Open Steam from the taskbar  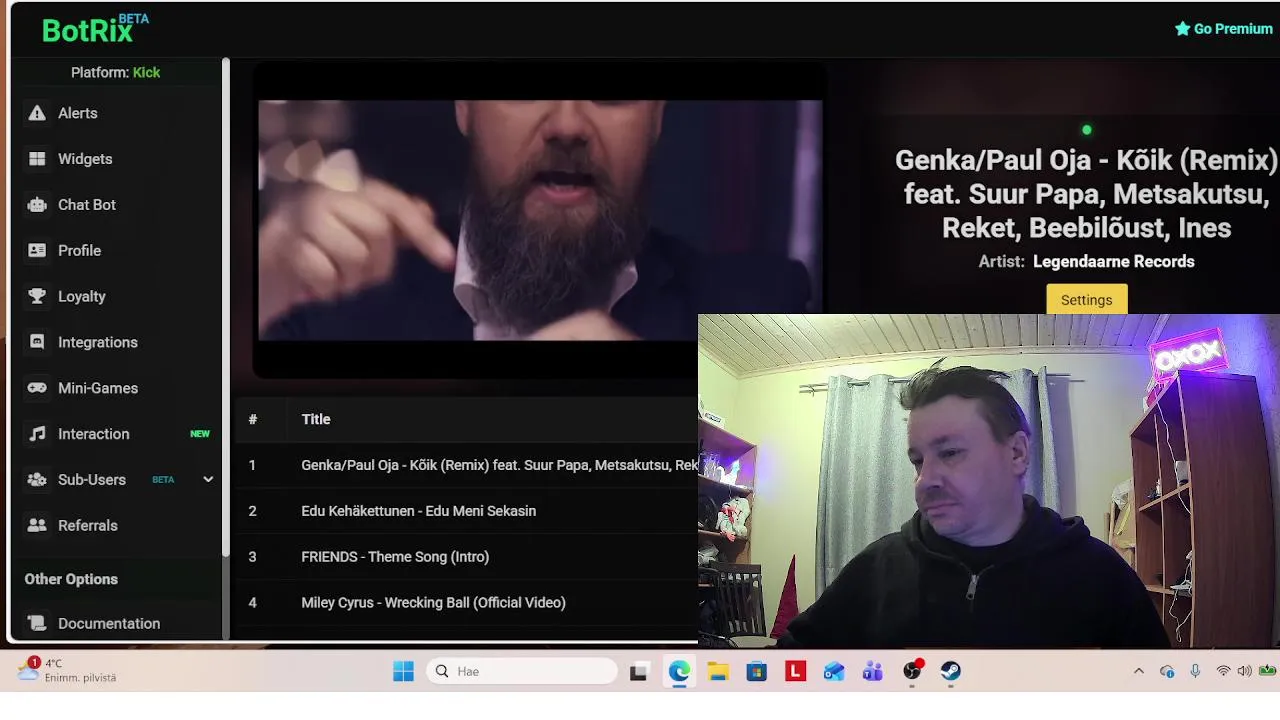[951, 671]
